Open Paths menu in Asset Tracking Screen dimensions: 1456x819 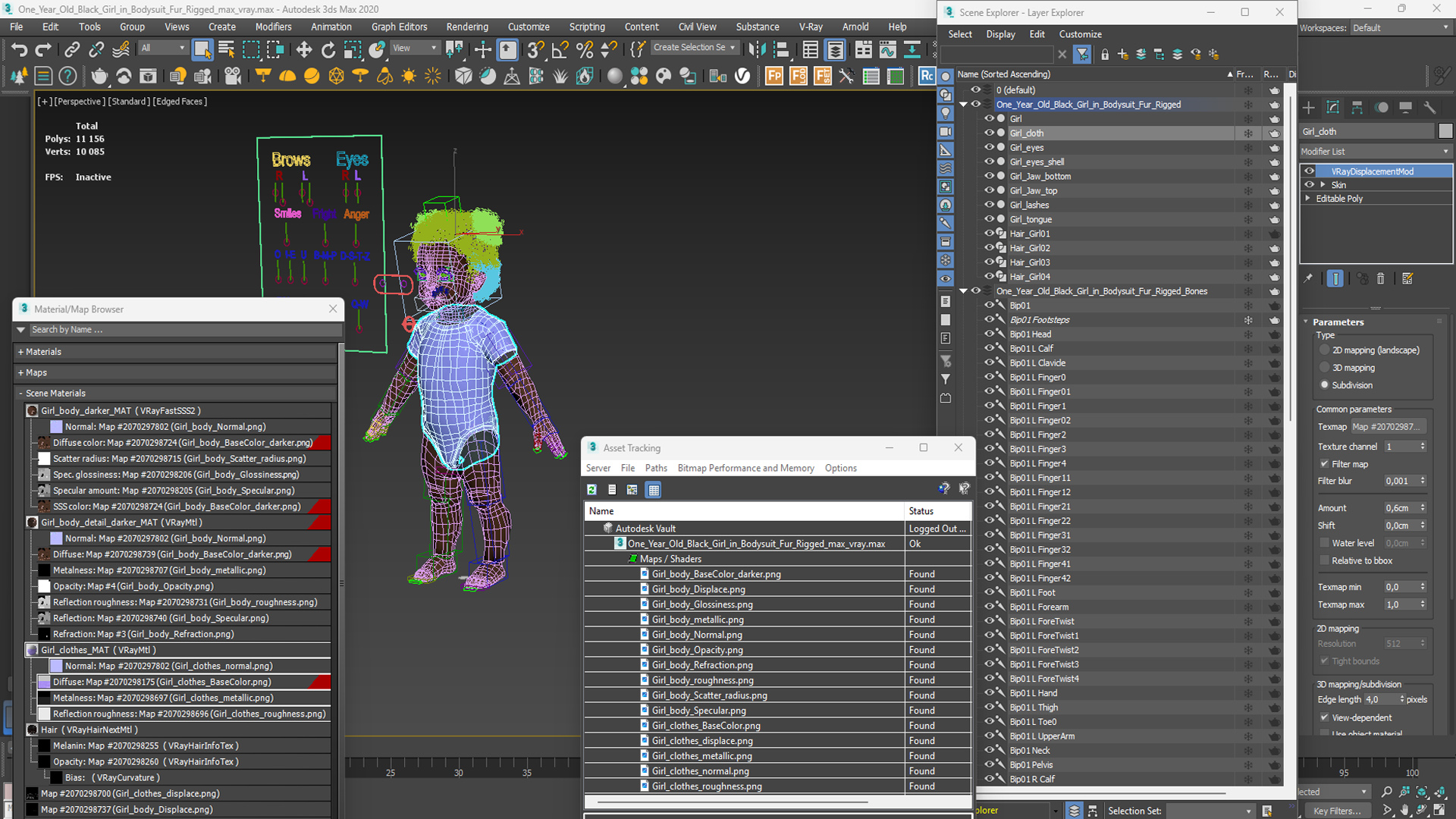[x=656, y=468]
